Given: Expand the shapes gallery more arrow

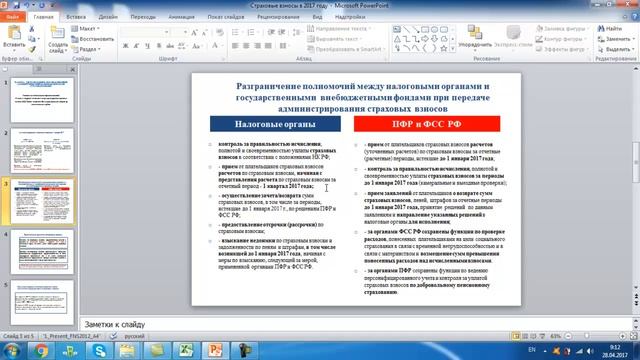Looking at the screenshot, I should click(x=453, y=49).
